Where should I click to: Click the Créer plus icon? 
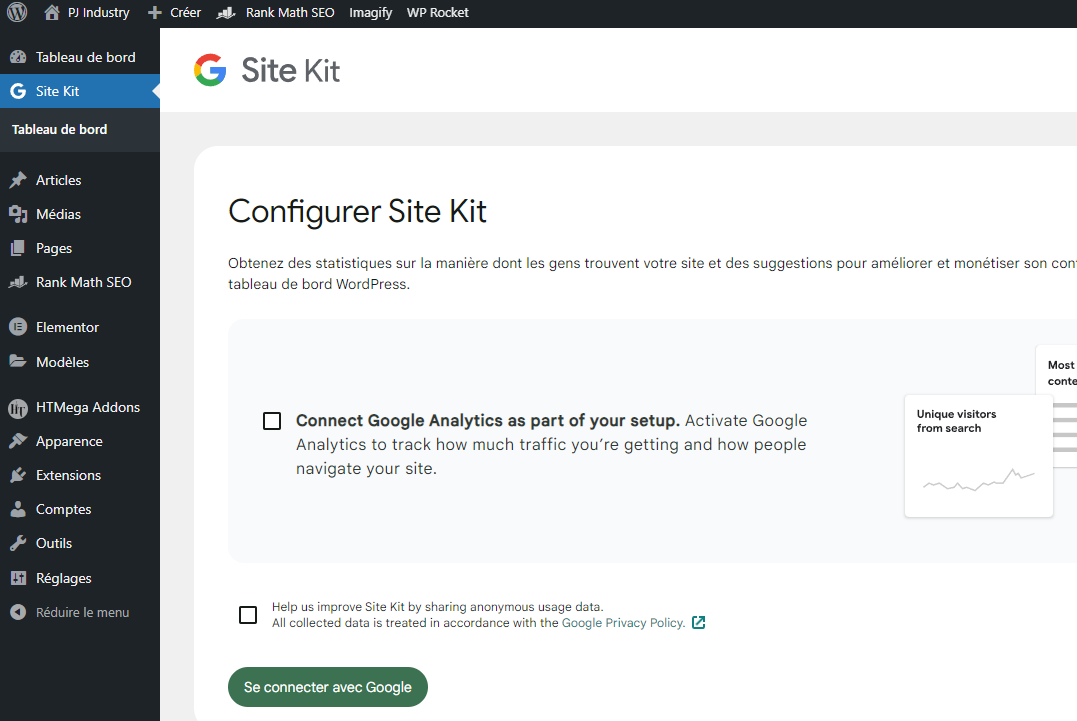point(154,13)
